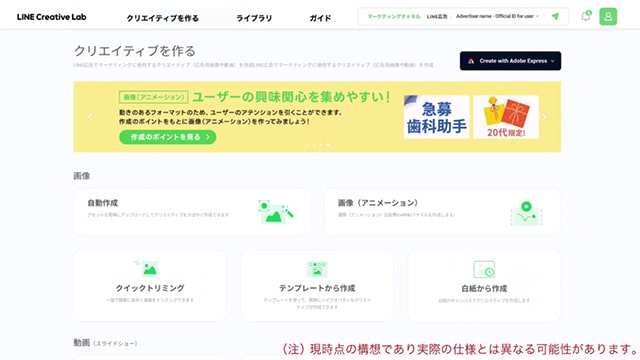The image size is (640, 360).
Task: Open the ガイド menu tab
Action: [x=320, y=18]
